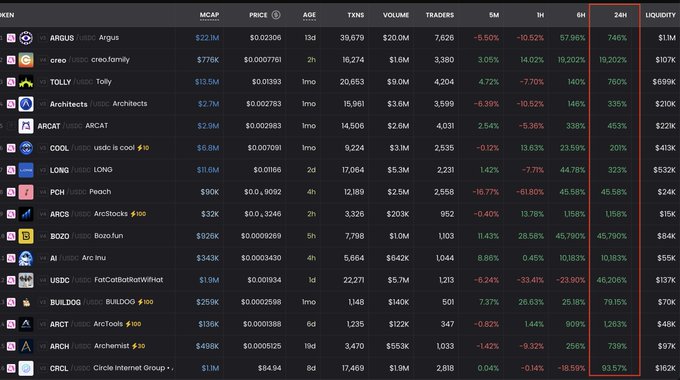Screen dimensions: 680x380
Task: Sort by 6H change column header
Action: (581, 15)
